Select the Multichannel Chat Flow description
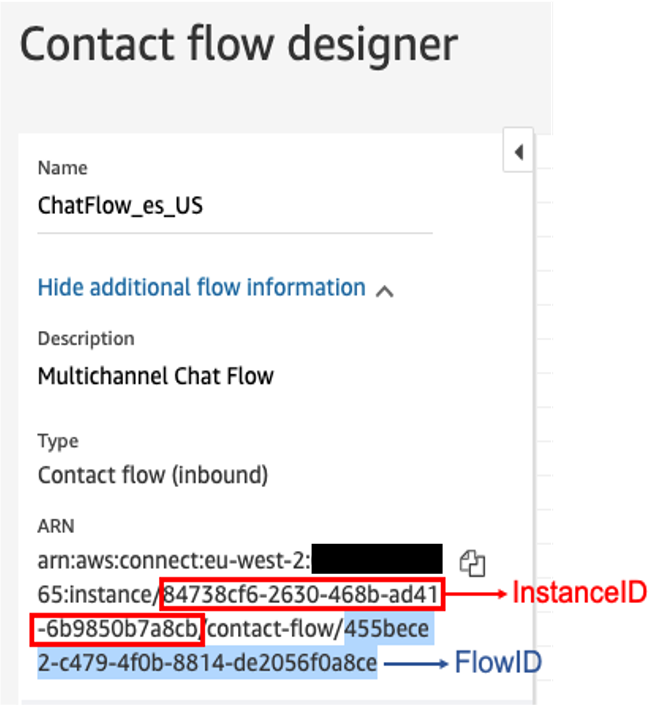The image size is (666, 706). (x=155, y=376)
